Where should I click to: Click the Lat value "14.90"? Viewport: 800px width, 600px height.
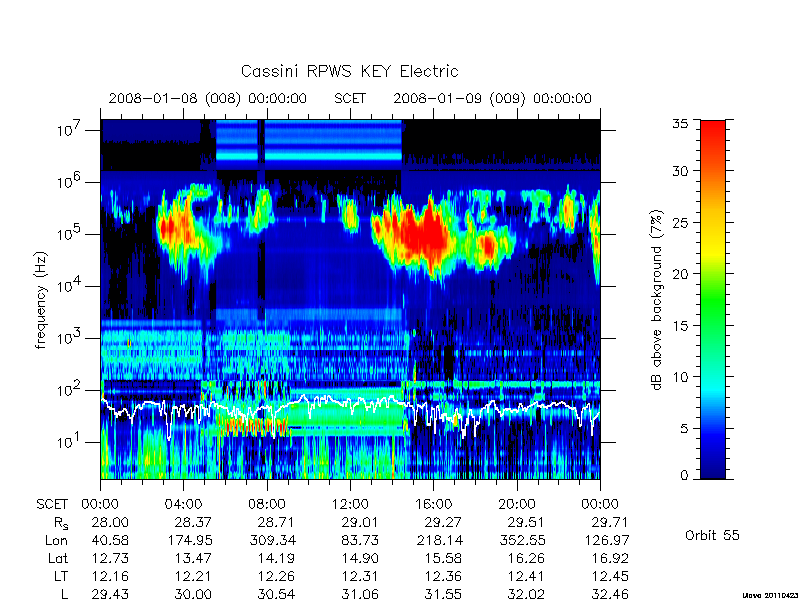click(360, 558)
